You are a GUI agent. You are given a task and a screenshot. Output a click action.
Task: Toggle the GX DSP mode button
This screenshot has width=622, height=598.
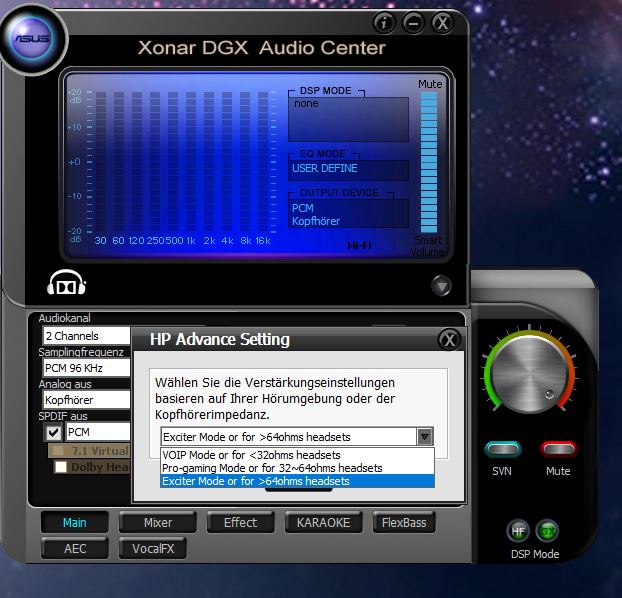547,531
